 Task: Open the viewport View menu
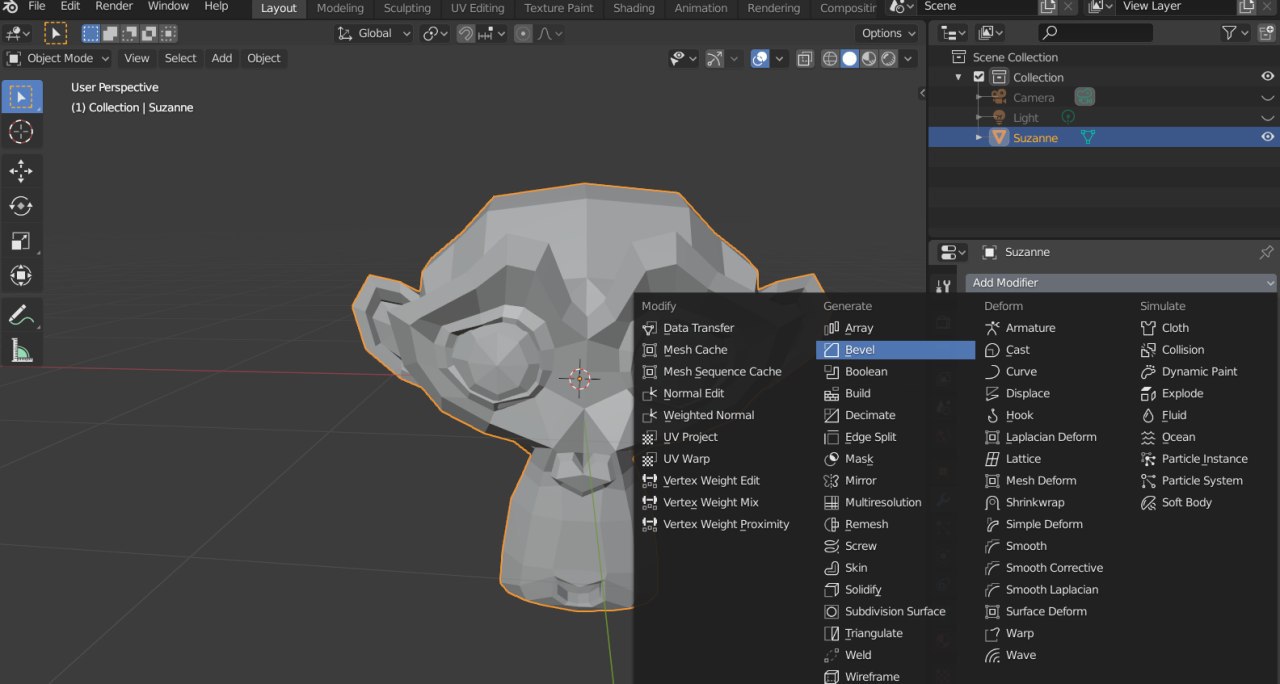click(137, 58)
